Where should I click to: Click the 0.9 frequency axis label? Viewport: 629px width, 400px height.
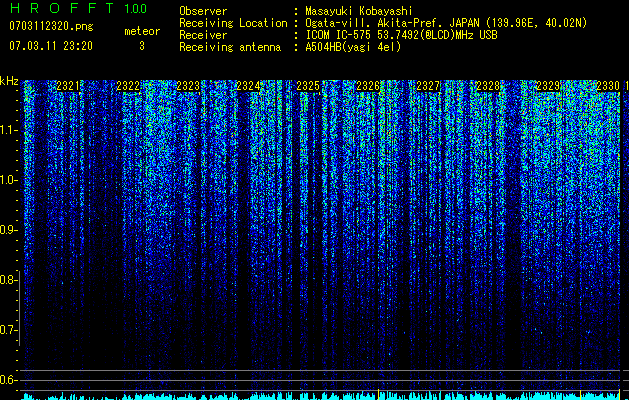(8, 230)
